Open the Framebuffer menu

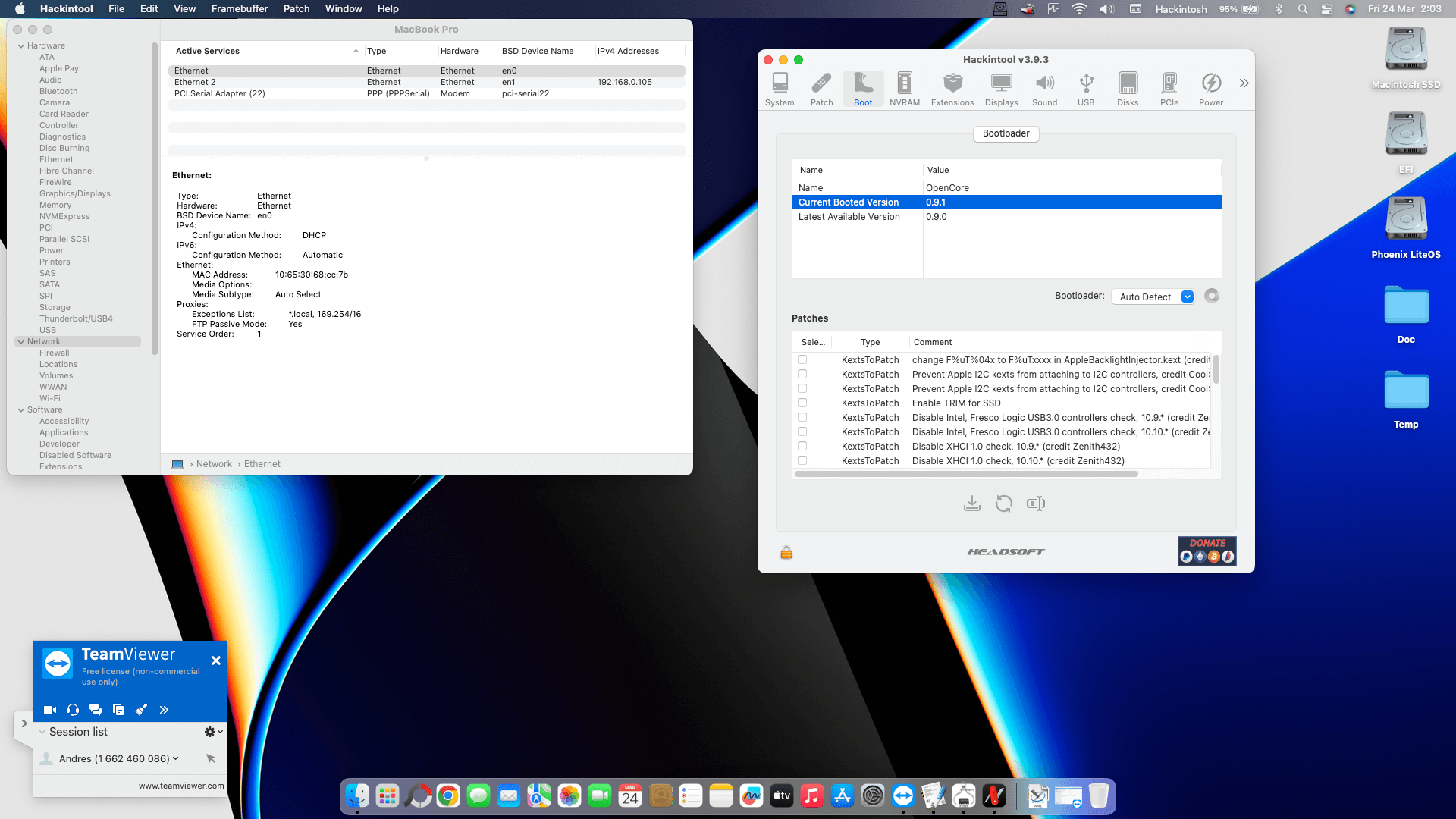[x=240, y=9]
